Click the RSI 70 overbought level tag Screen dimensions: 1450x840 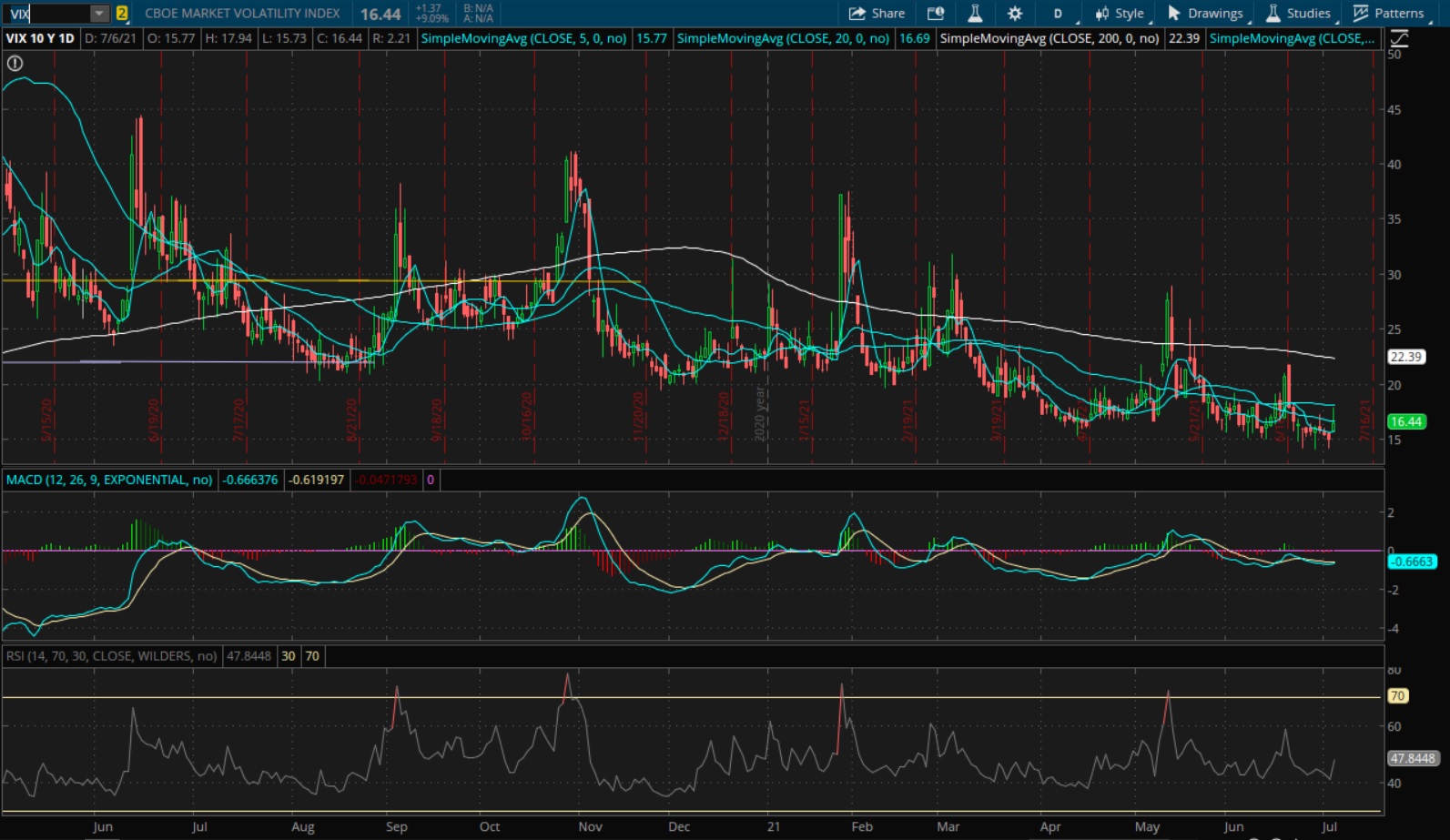tap(1397, 696)
